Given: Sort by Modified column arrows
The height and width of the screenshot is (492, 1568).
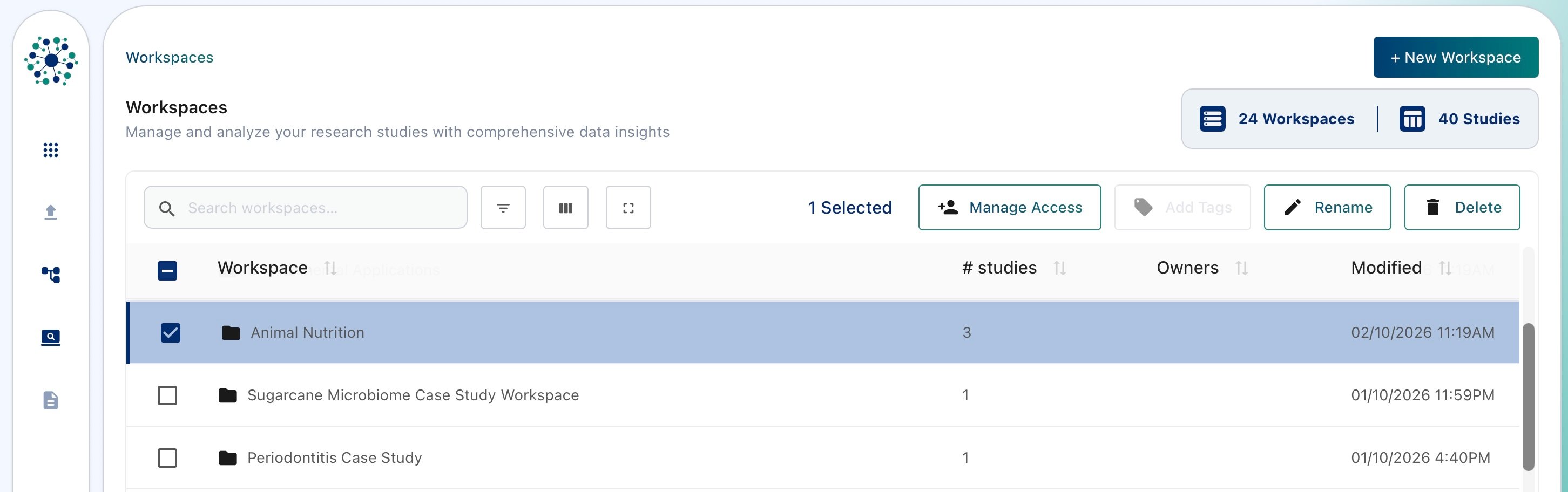Looking at the screenshot, I should click(x=1445, y=268).
